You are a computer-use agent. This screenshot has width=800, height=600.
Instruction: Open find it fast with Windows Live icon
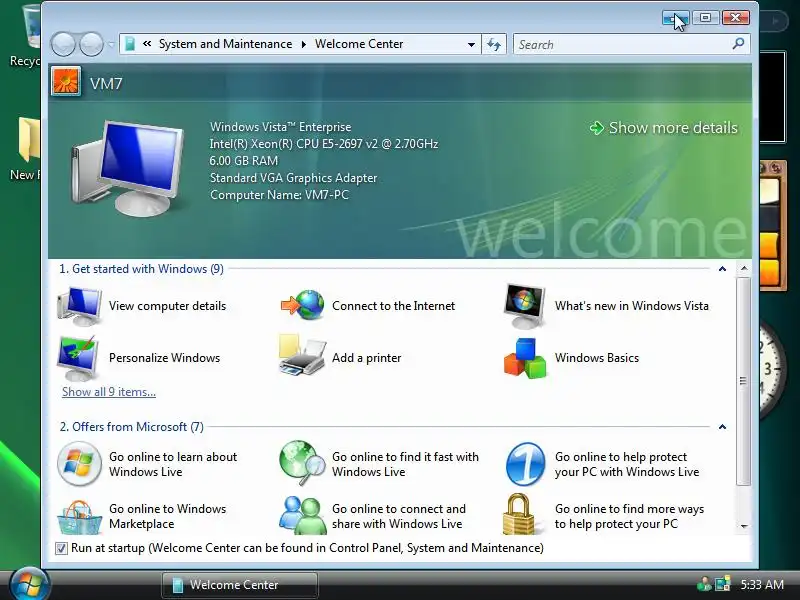[302, 462]
